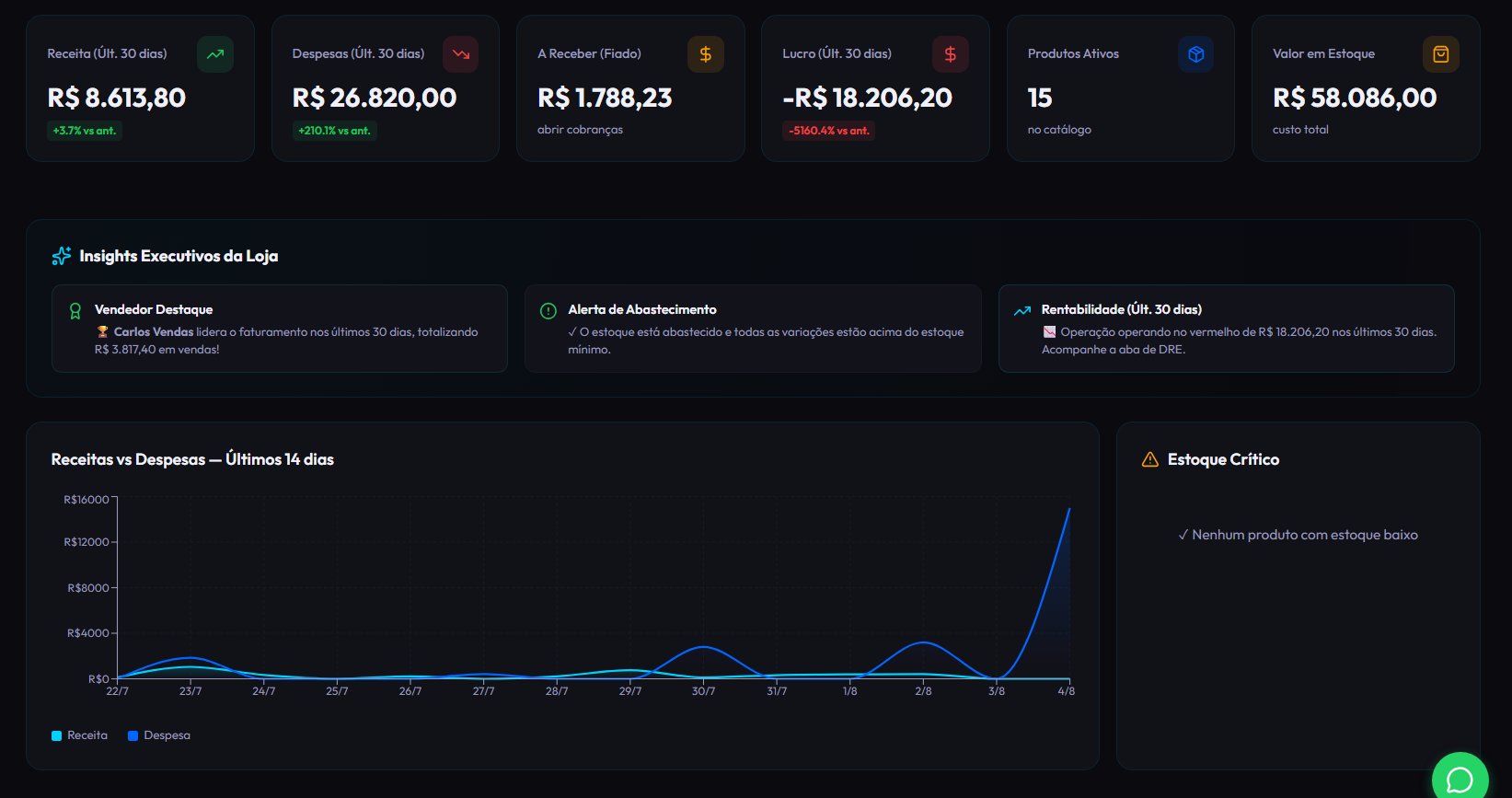Viewport: 1512px width, 798px height.
Task: Click the orange dollar icon on A Receber card
Action: tap(706, 54)
